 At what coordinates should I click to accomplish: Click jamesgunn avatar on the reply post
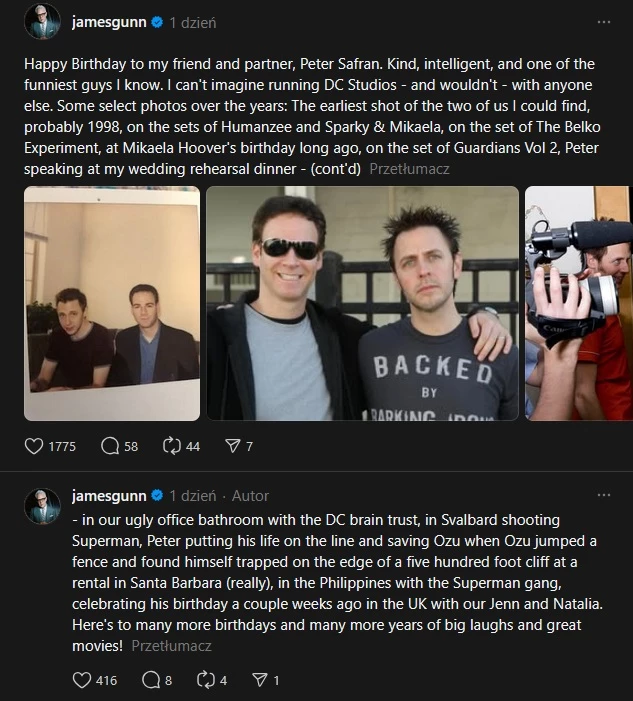pos(42,506)
